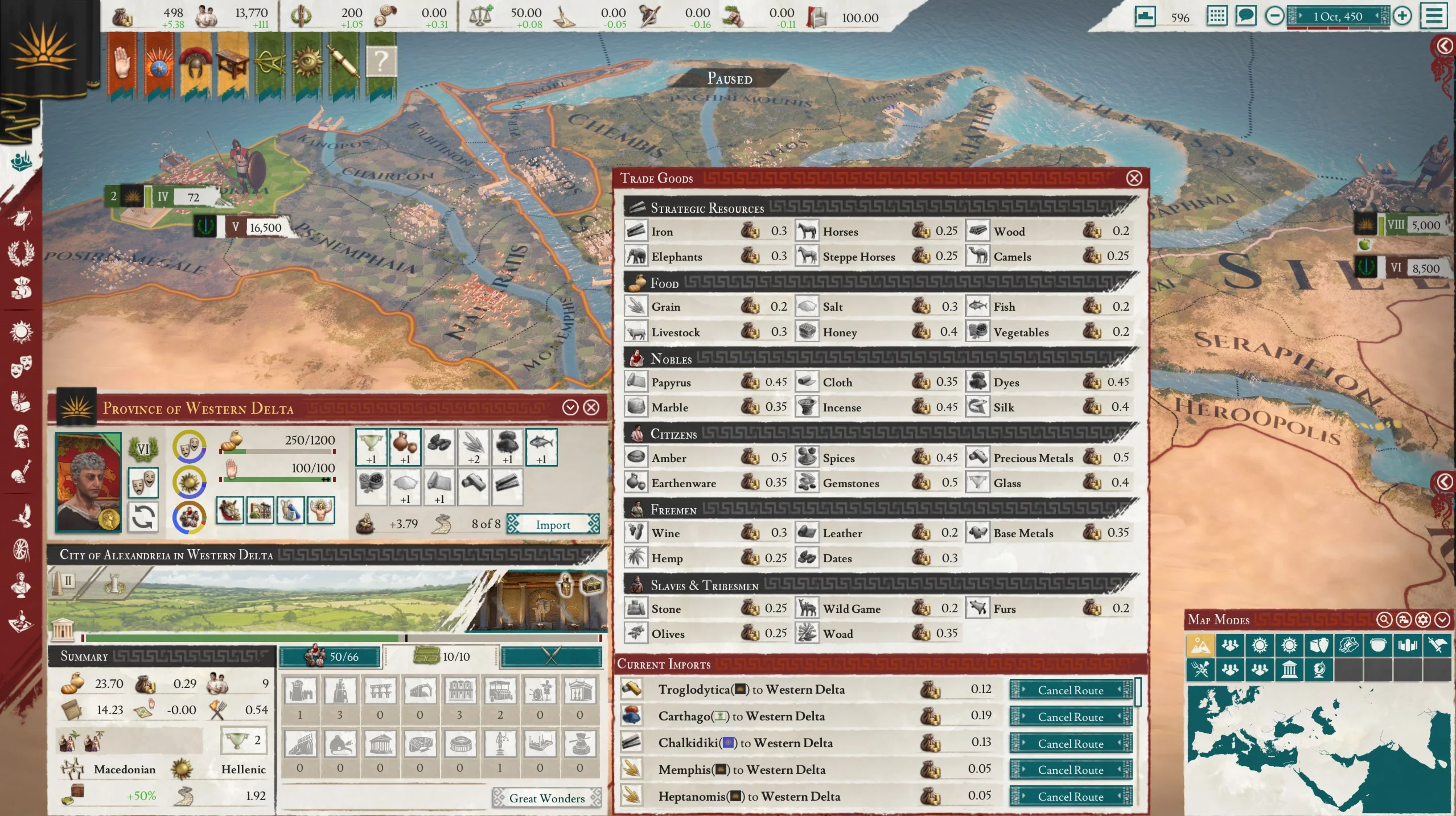Open the map modes settings gear
Viewport: 1456px width, 816px height.
click(x=1422, y=620)
